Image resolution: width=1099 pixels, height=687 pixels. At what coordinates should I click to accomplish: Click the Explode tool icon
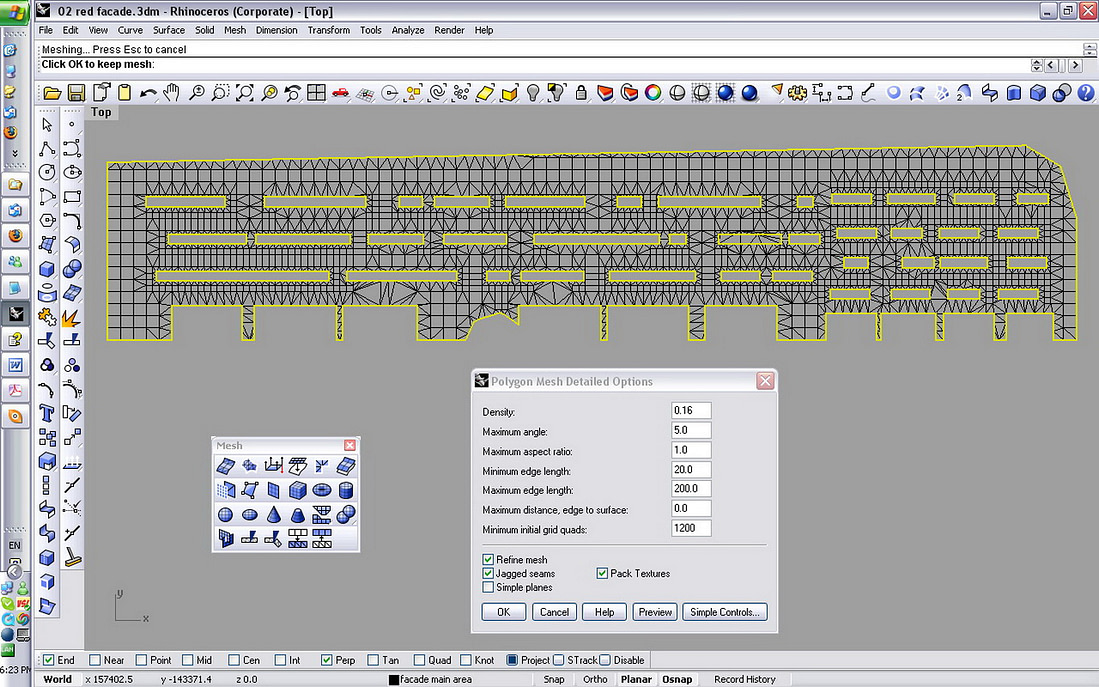pos(71,318)
